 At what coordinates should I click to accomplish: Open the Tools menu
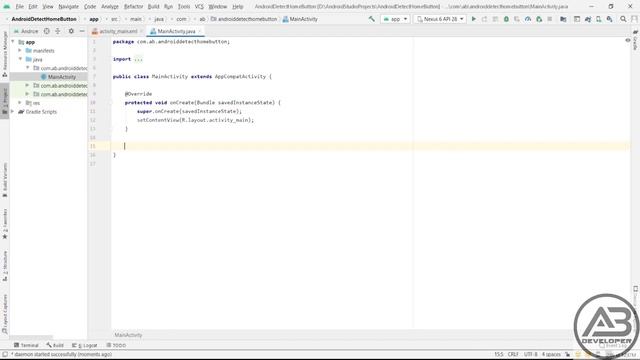(184, 7)
